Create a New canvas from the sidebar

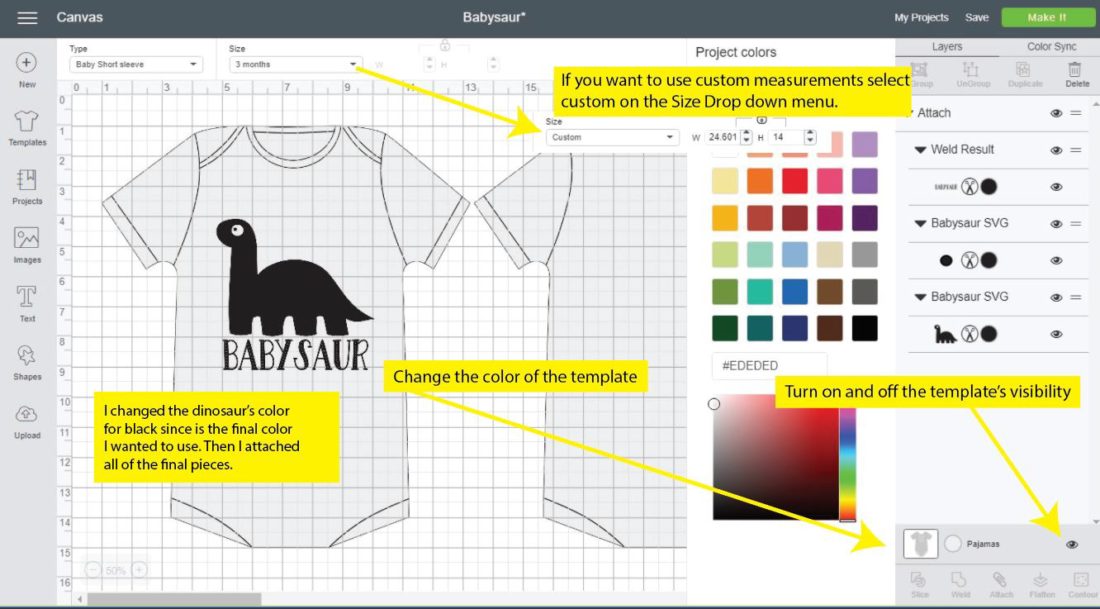coord(27,69)
